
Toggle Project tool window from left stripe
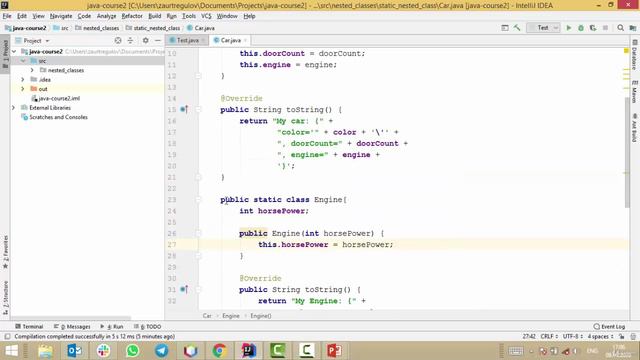tap(5, 54)
